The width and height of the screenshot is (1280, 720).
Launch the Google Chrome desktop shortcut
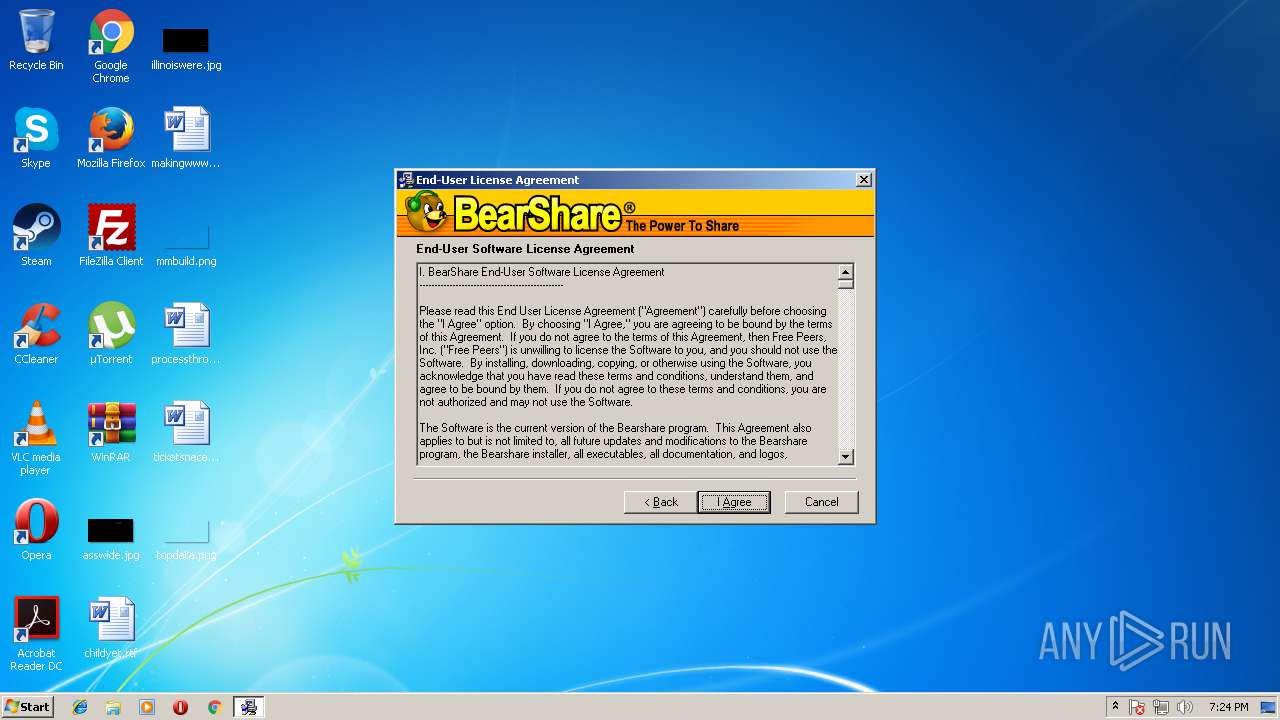(x=111, y=45)
